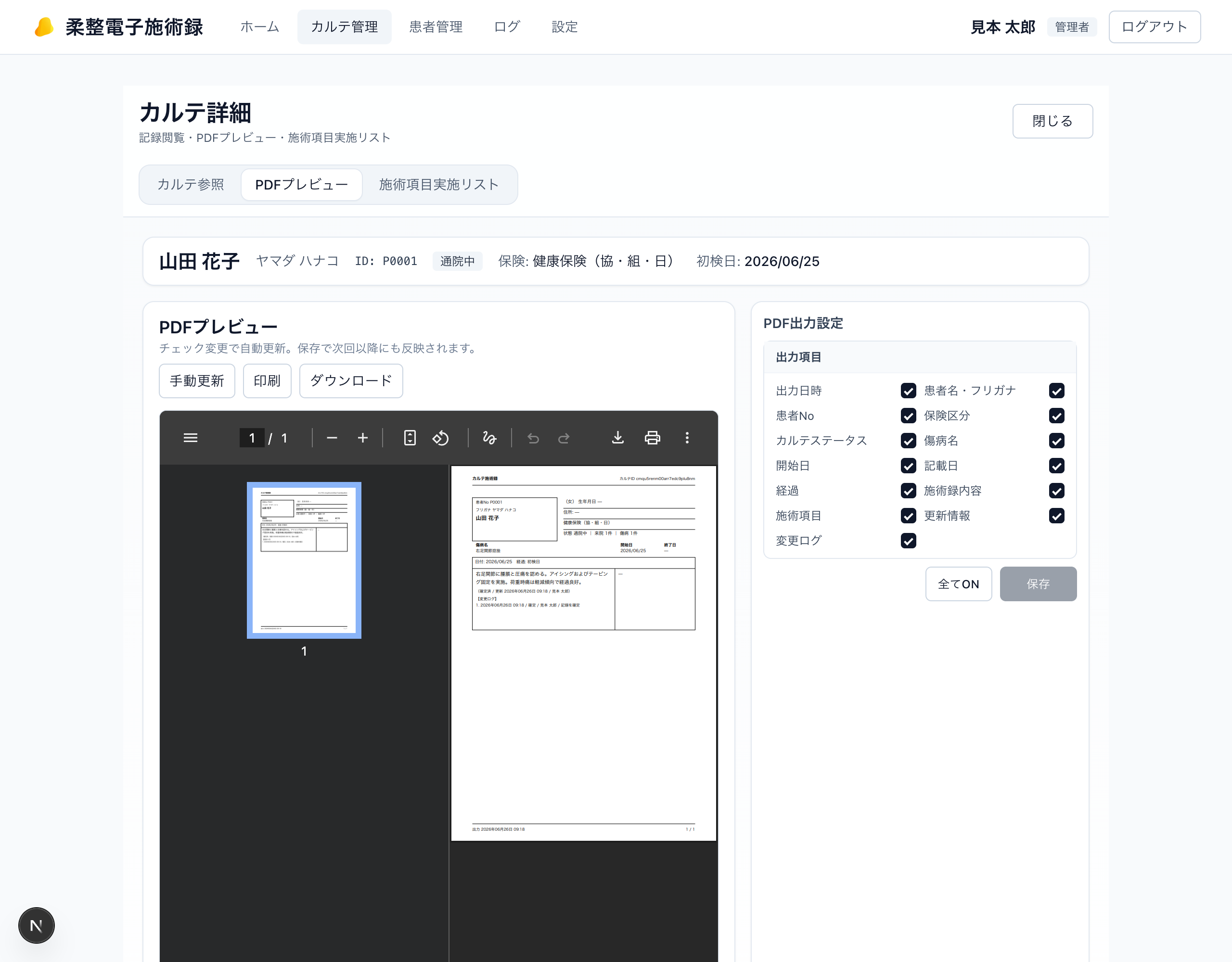Open 設定 navigation item
Viewport: 1232px width, 962px height.
pyautogui.click(x=565, y=26)
